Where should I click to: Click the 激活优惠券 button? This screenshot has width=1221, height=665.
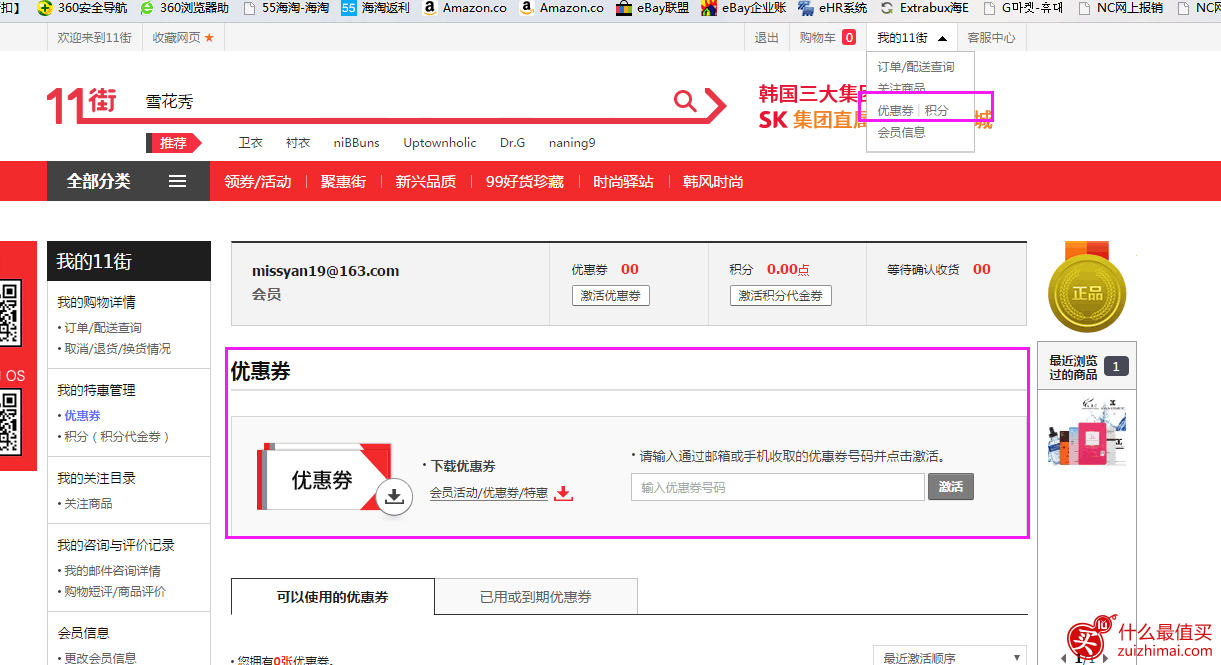611,296
